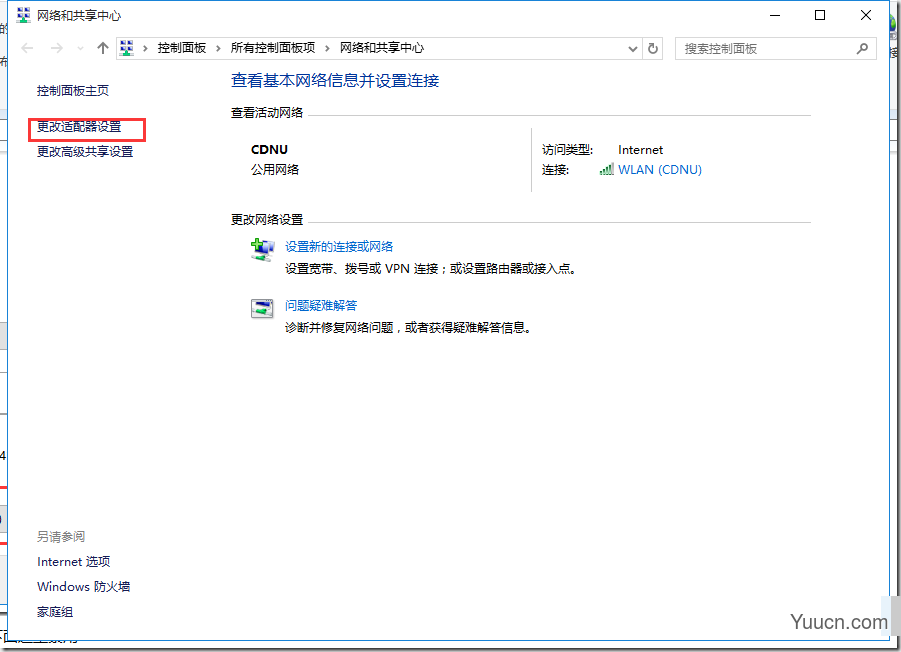Open Internet 选项 link

[x=74, y=562]
